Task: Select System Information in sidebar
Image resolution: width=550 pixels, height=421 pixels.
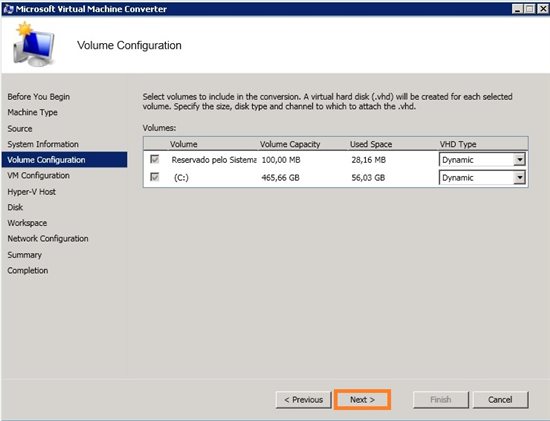Action: pyautogui.click(x=43, y=144)
